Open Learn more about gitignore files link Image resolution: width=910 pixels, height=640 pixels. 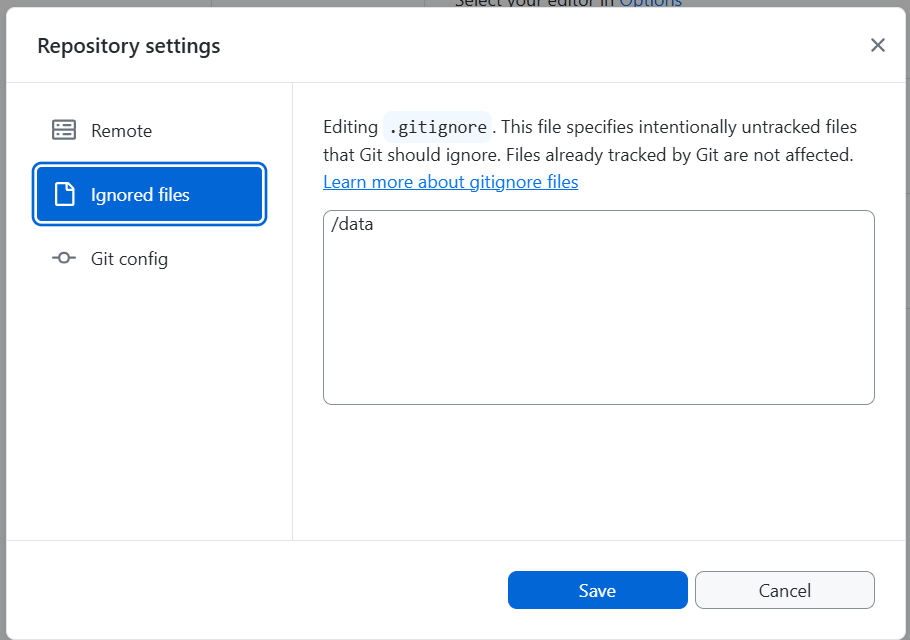[450, 182]
